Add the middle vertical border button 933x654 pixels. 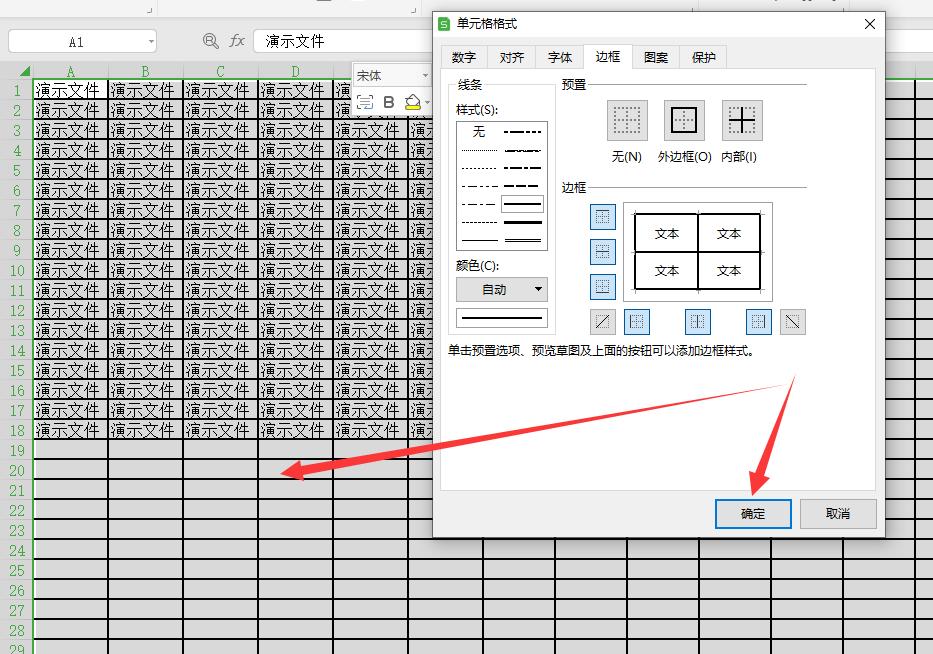pyautogui.click(x=697, y=321)
